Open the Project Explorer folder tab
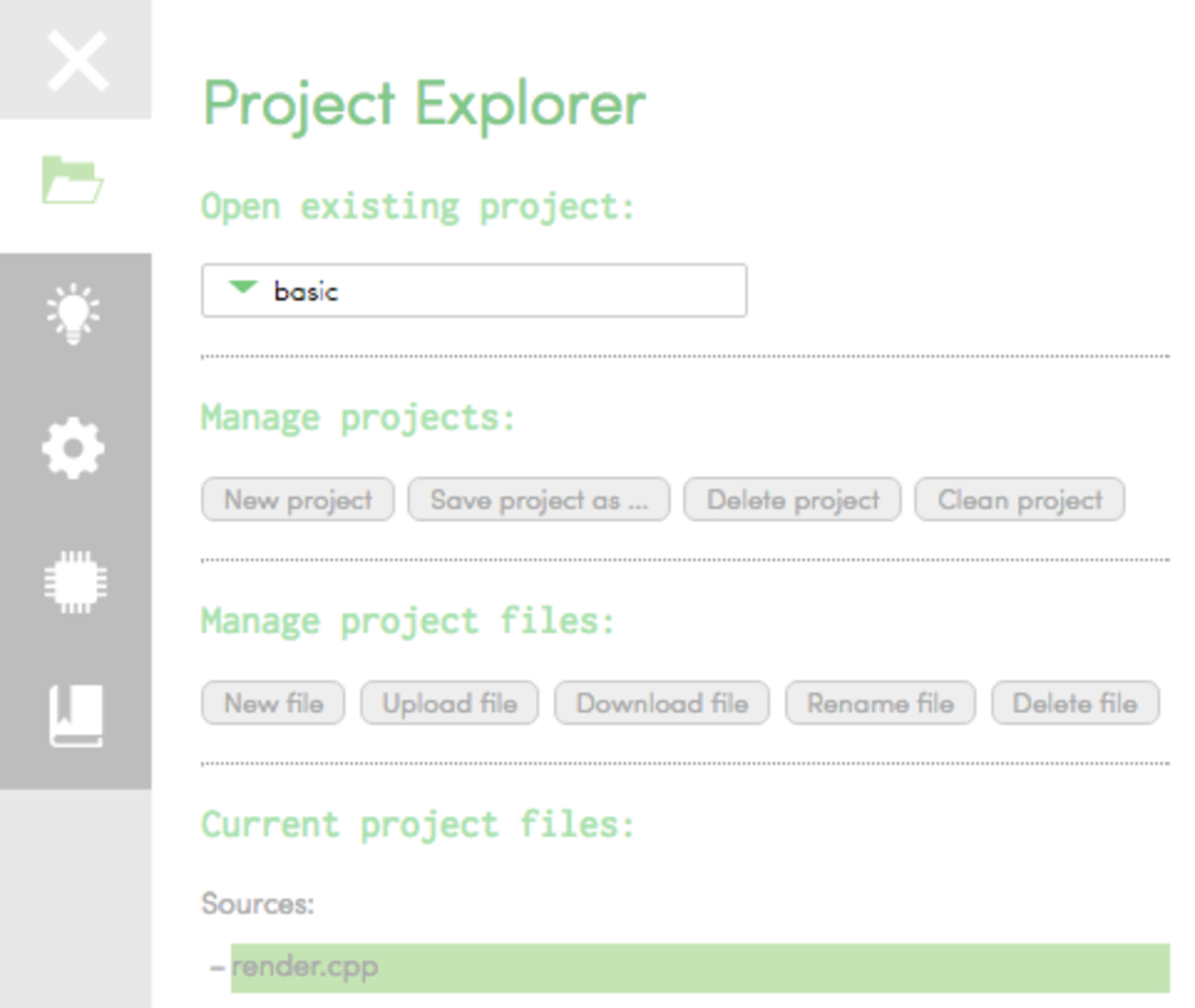 click(x=74, y=180)
